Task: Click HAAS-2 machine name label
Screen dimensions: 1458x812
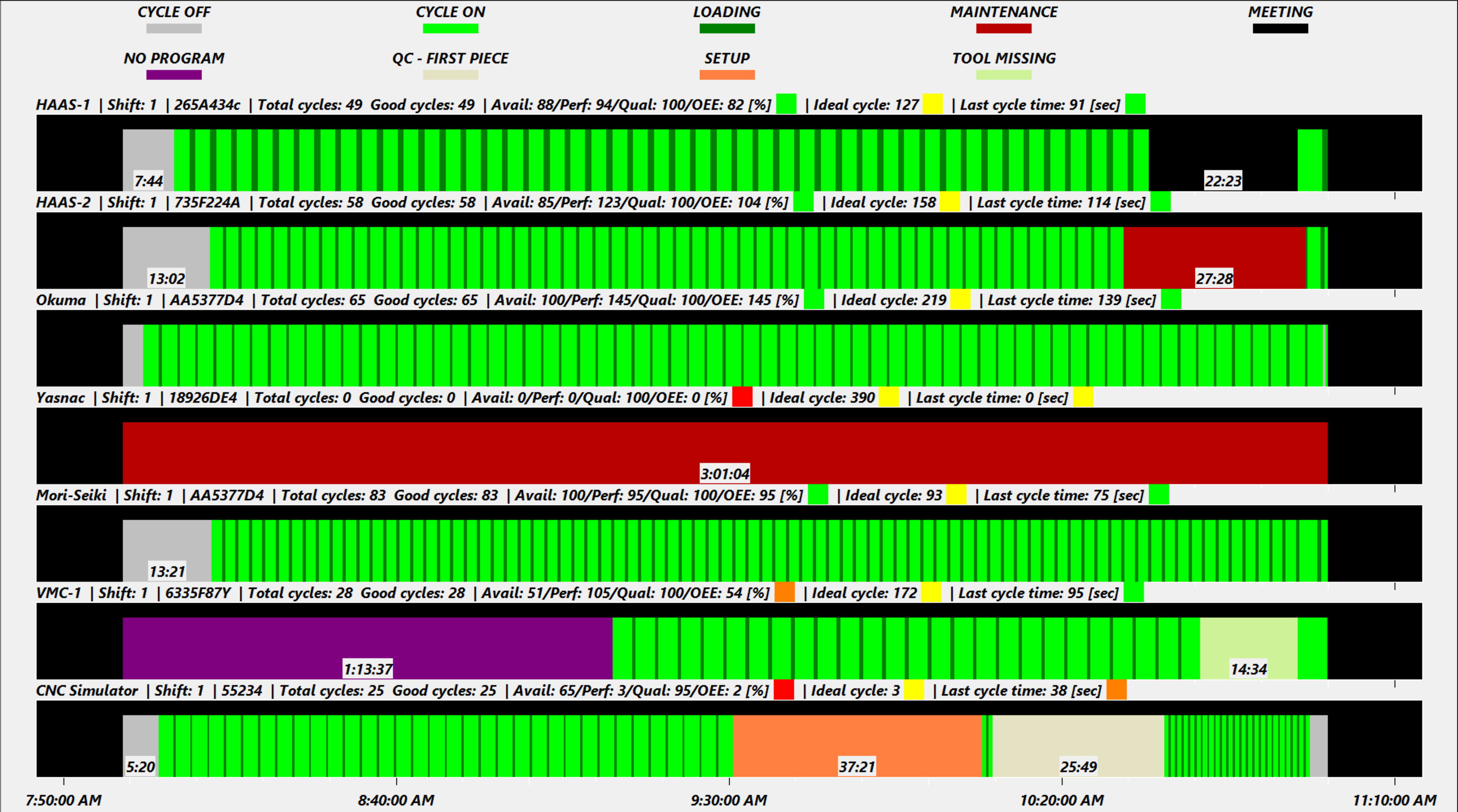Action: [x=63, y=203]
